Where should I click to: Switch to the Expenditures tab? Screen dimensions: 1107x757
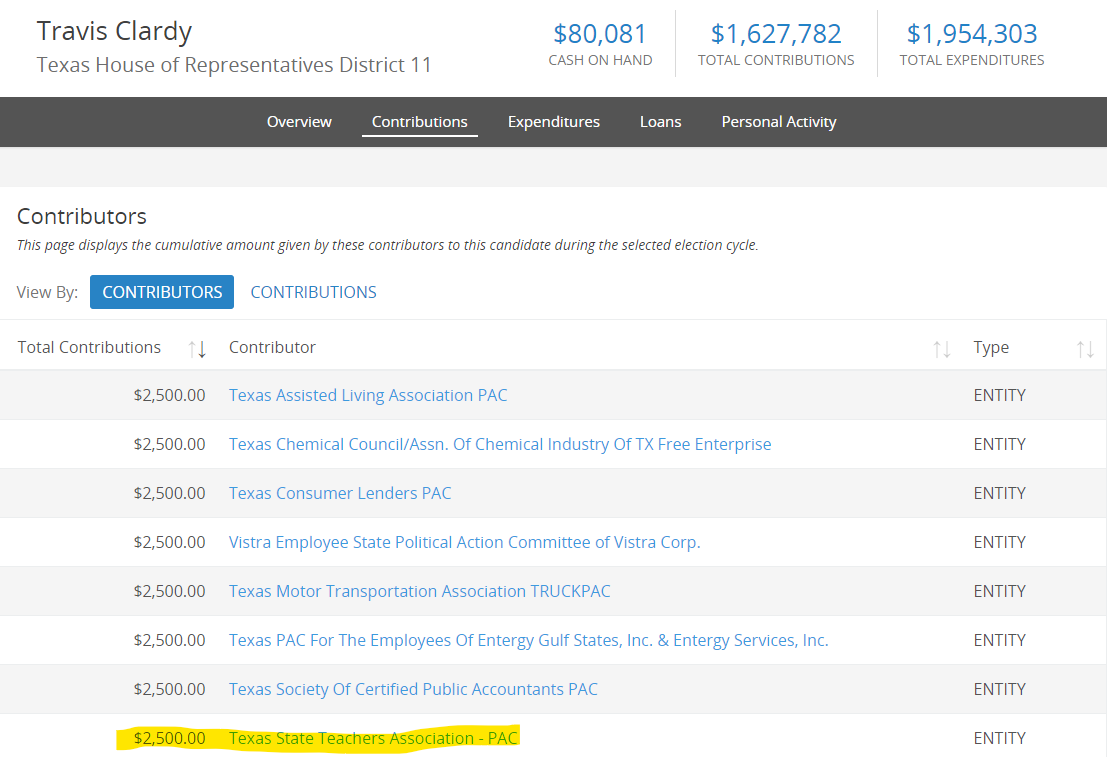point(554,121)
